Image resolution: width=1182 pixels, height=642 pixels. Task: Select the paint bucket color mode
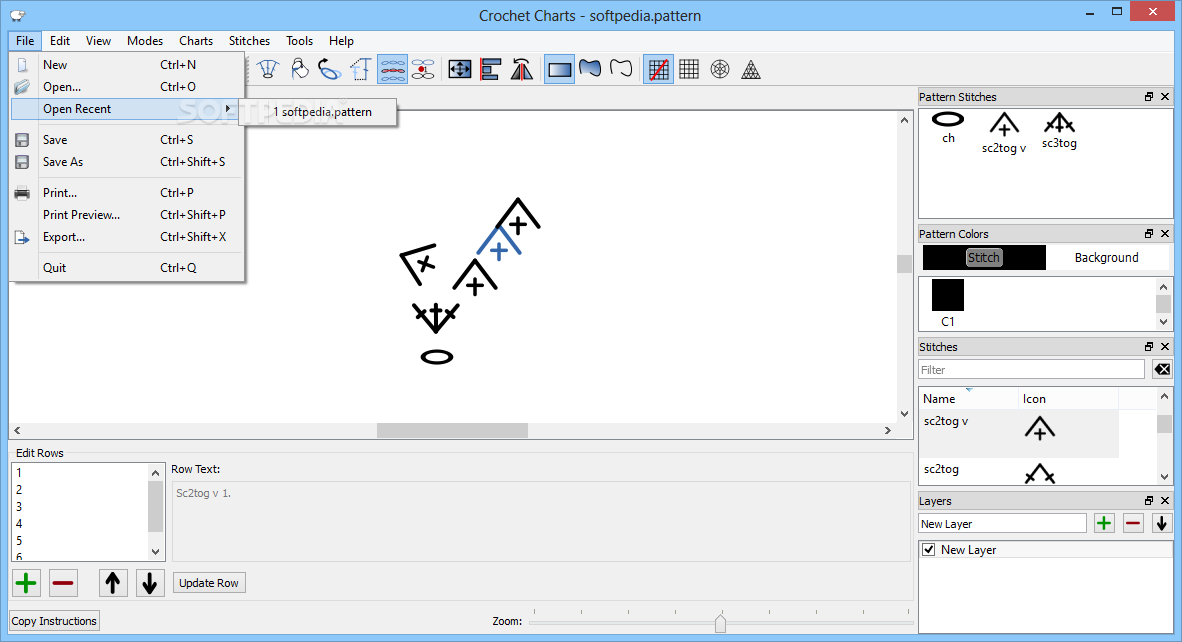click(x=300, y=69)
